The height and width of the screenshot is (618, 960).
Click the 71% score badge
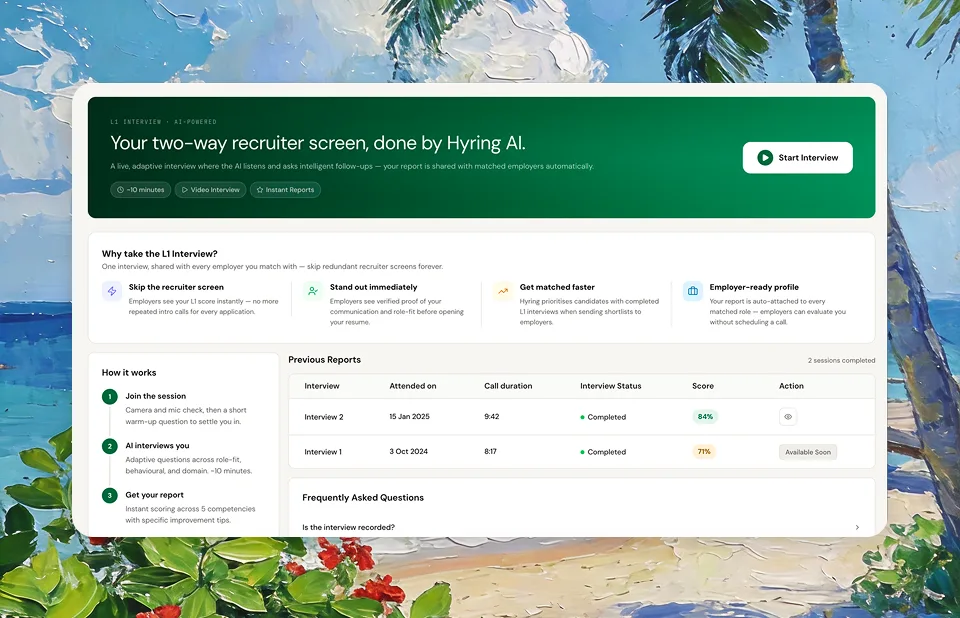(x=704, y=451)
